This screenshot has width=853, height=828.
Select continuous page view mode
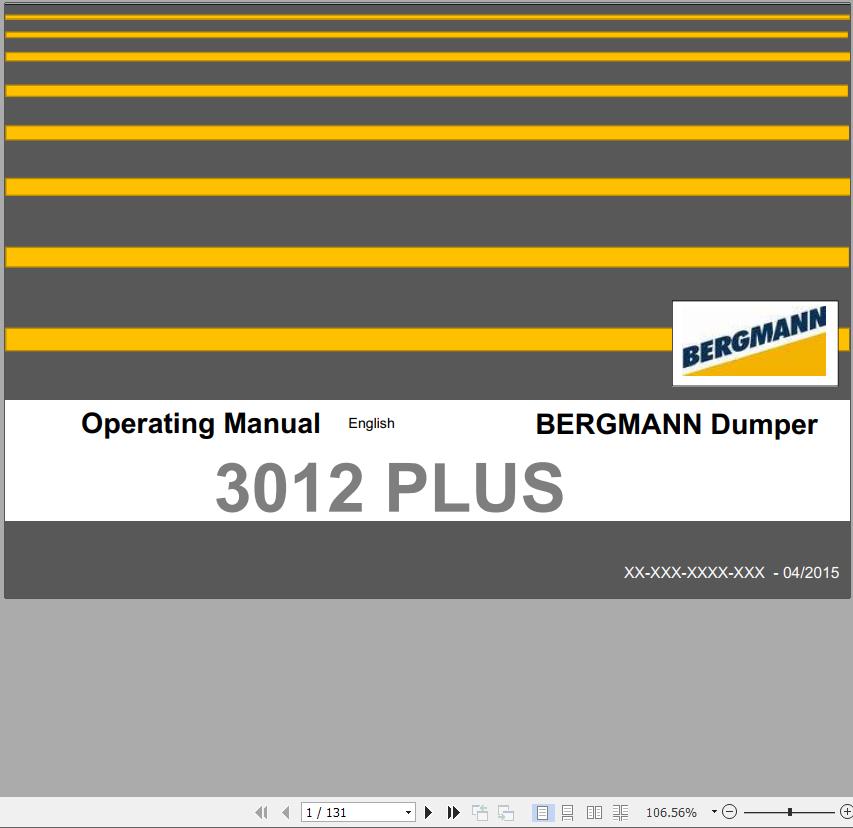(567, 812)
